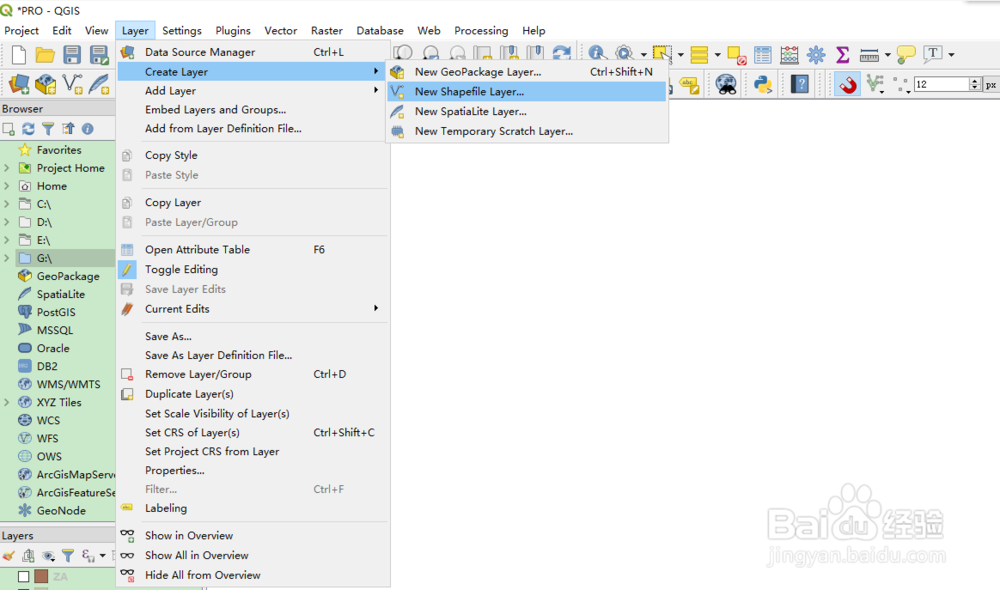
Task: Expand the XYZ Tiles tree node
Action: coord(6,402)
